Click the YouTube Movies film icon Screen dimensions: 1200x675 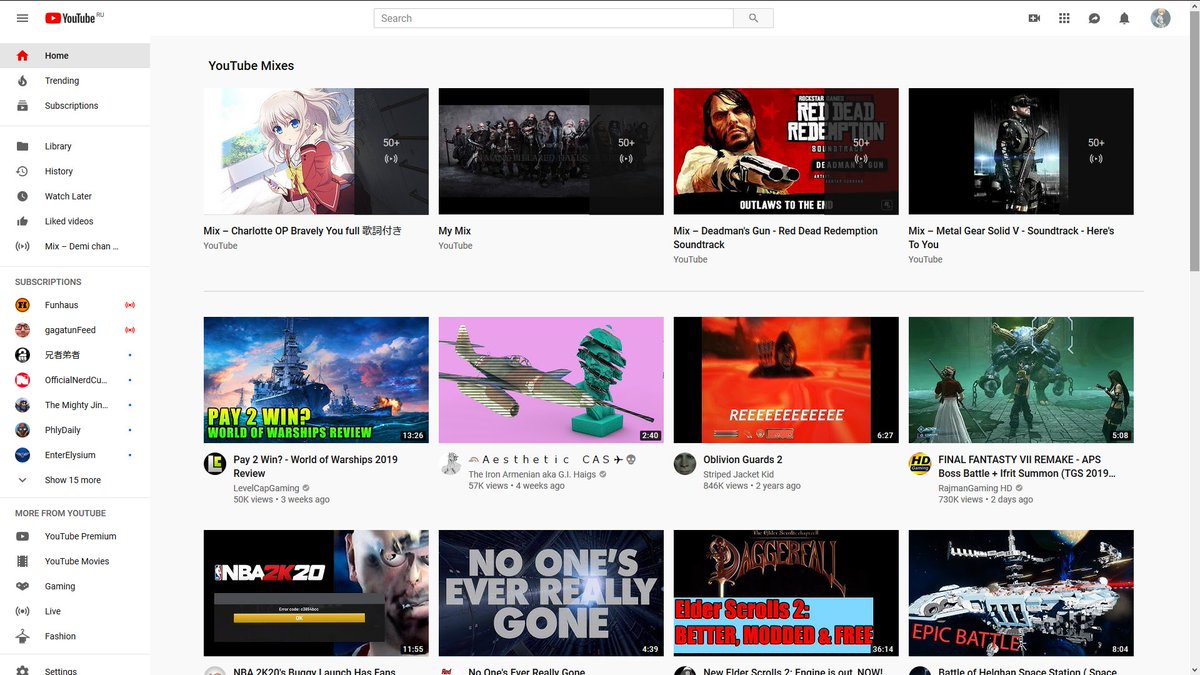coord(22,562)
